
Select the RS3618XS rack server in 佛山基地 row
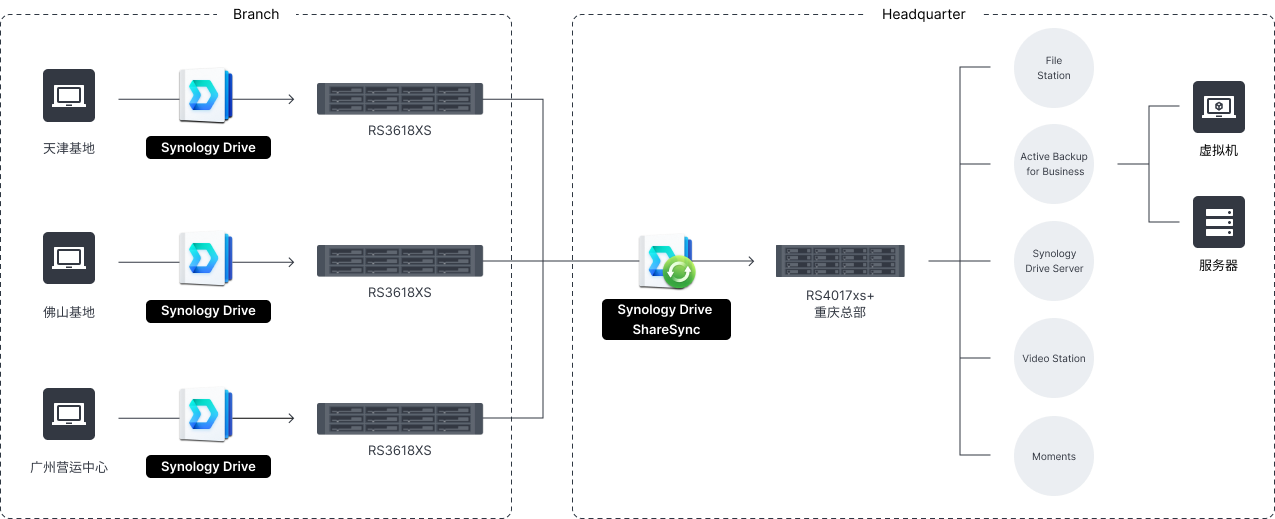tap(400, 261)
